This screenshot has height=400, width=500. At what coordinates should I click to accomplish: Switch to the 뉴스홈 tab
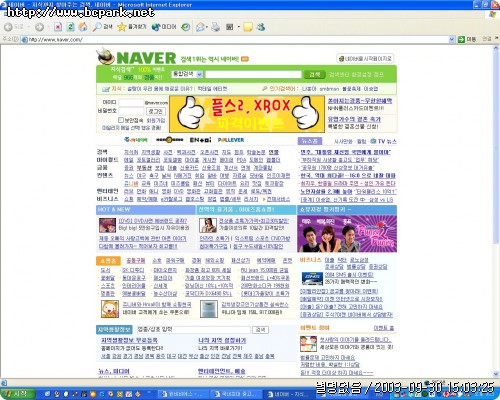click(x=310, y=141)
